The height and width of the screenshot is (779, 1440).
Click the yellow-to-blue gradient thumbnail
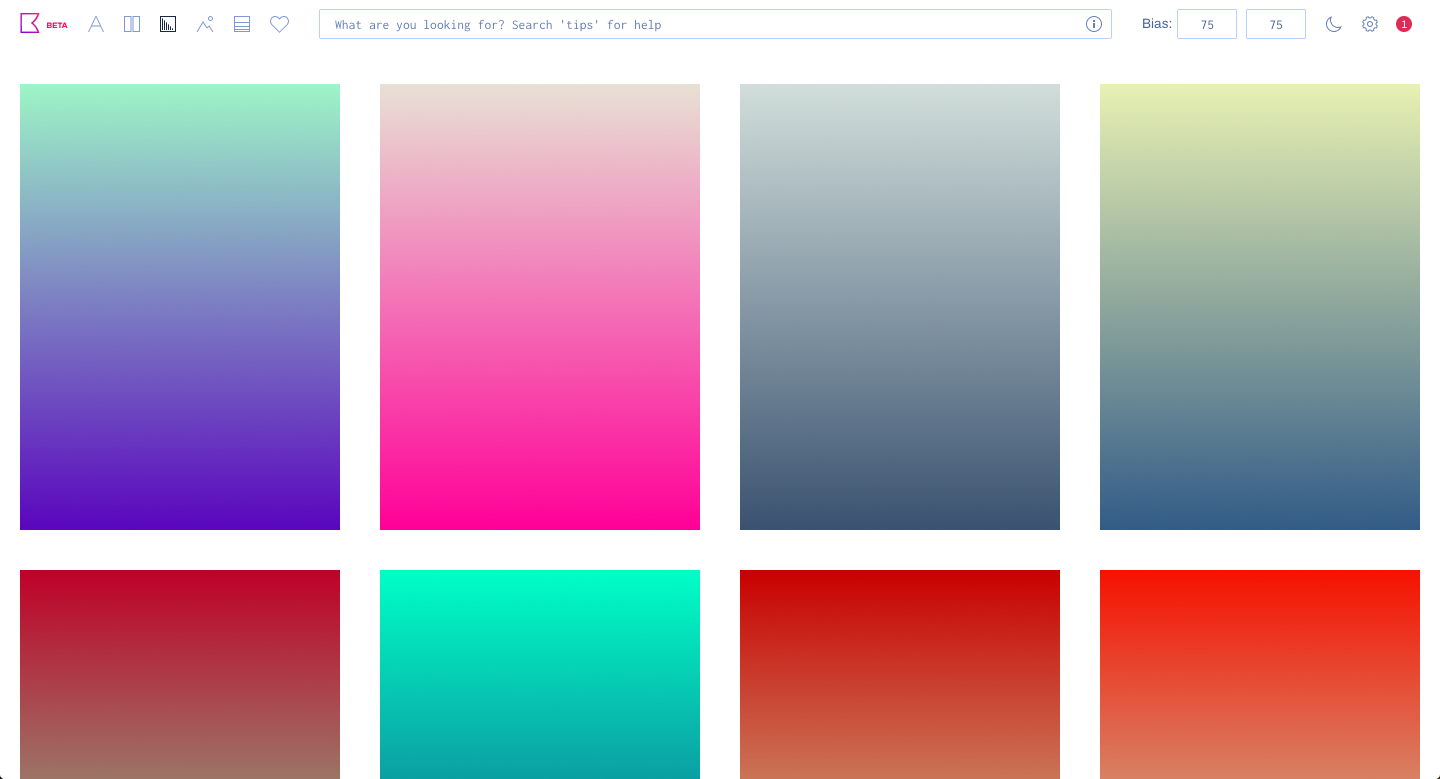pos(1260,306)
